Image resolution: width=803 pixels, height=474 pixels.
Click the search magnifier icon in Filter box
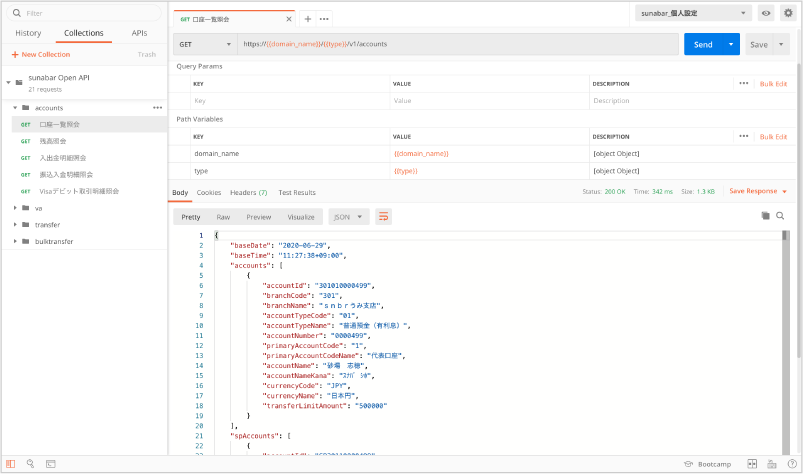tap(17, 13)
